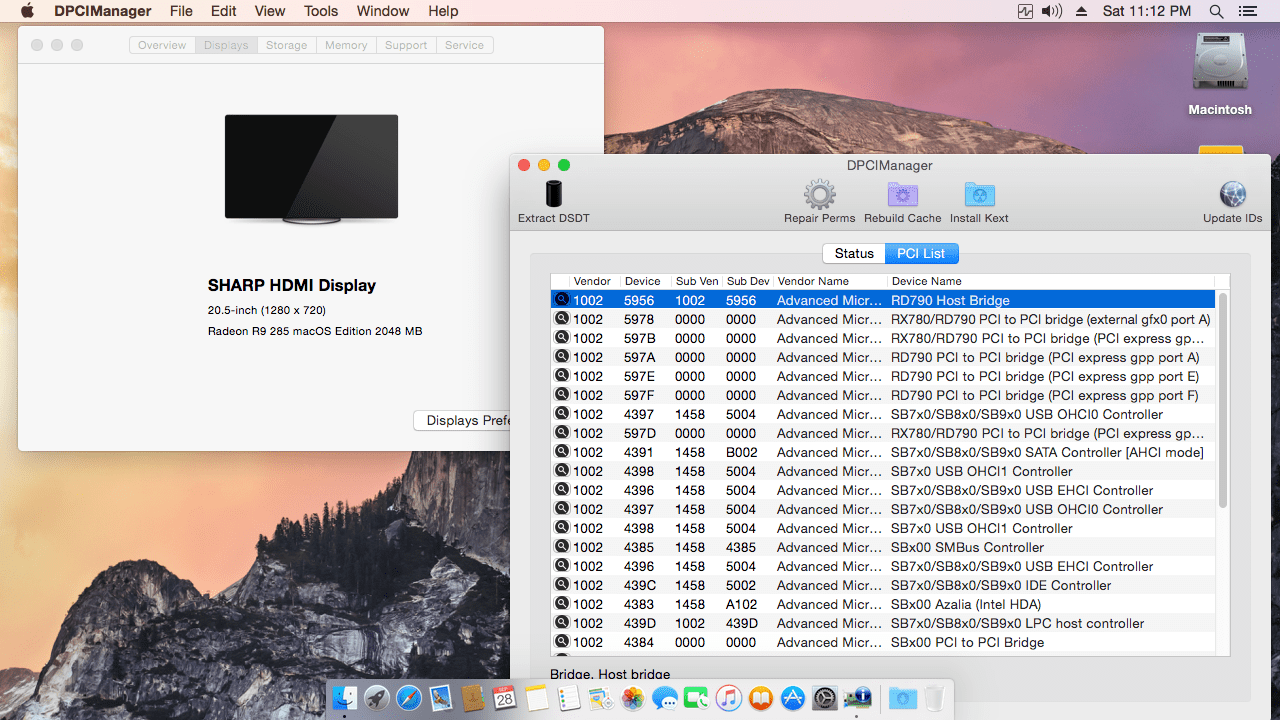Switch to Storage tab in About This Mac
Screen dimensions: 1280x720
[287, 45]
